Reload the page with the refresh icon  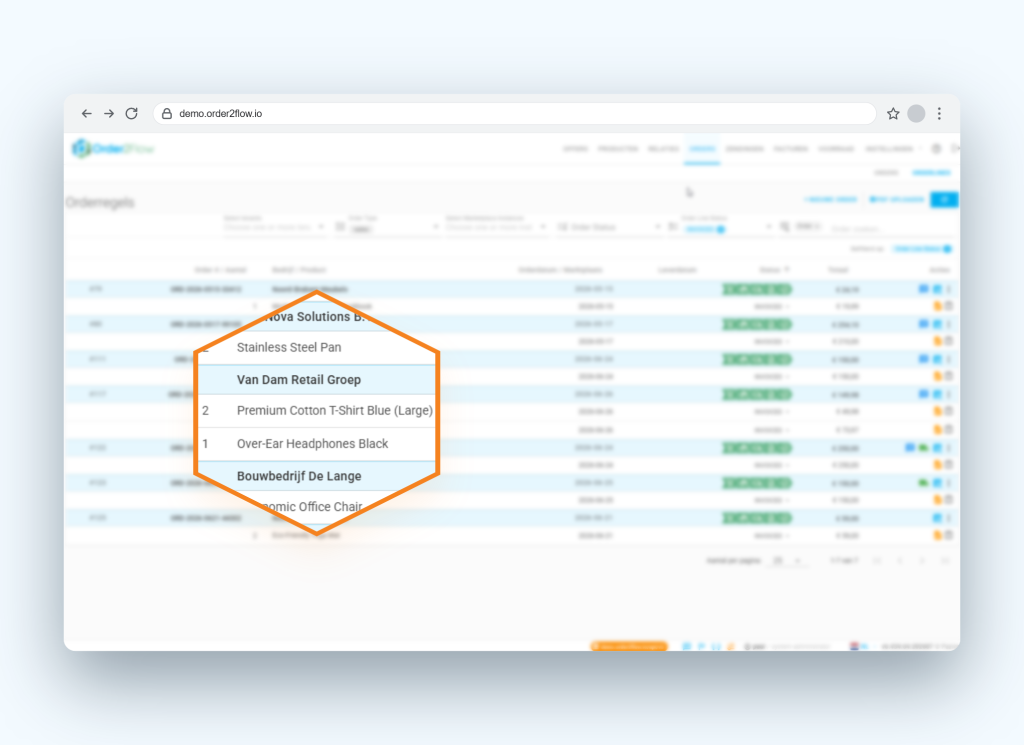[132, 114]
